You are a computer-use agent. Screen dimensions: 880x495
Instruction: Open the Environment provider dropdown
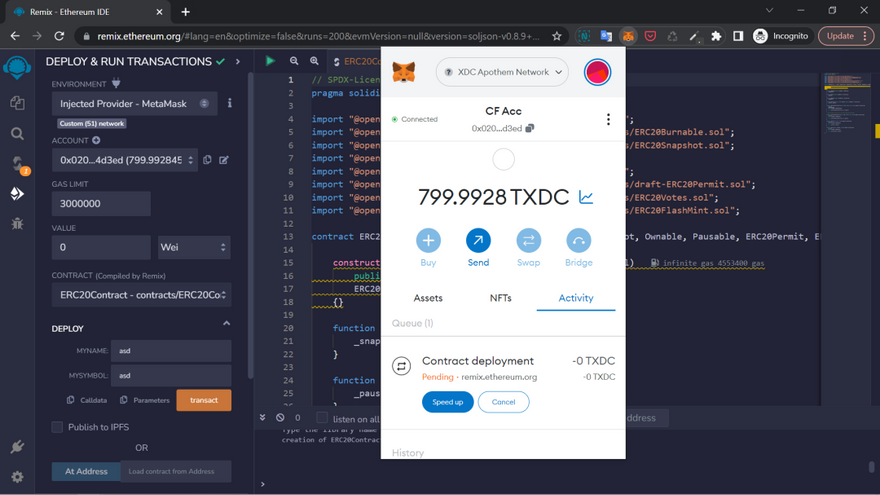(x=134, y=103)
